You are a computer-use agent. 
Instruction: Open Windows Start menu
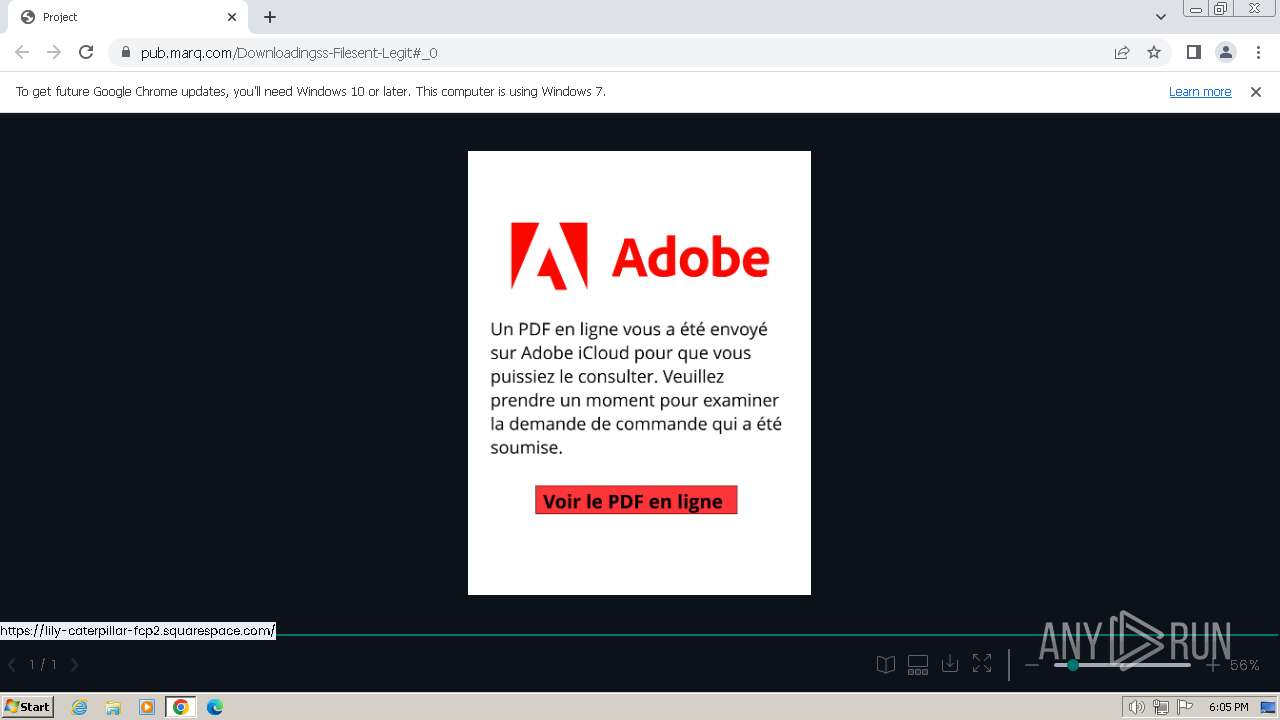click(x=28, y=706)
